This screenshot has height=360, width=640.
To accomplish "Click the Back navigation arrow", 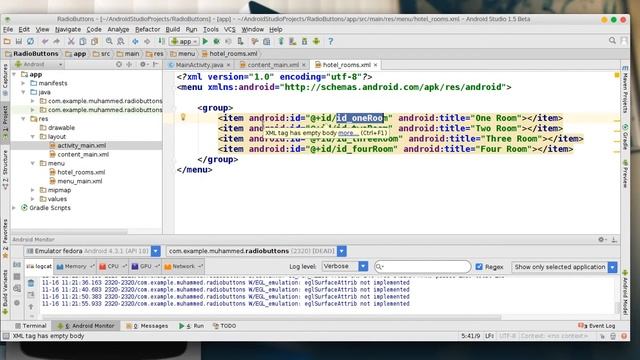I will point(135,41).
